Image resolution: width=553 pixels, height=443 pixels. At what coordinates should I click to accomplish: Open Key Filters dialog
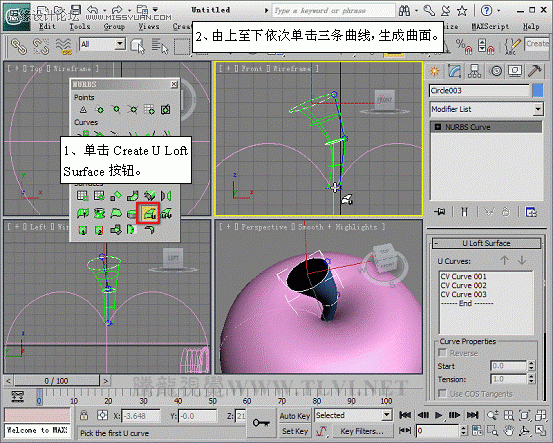361,431
